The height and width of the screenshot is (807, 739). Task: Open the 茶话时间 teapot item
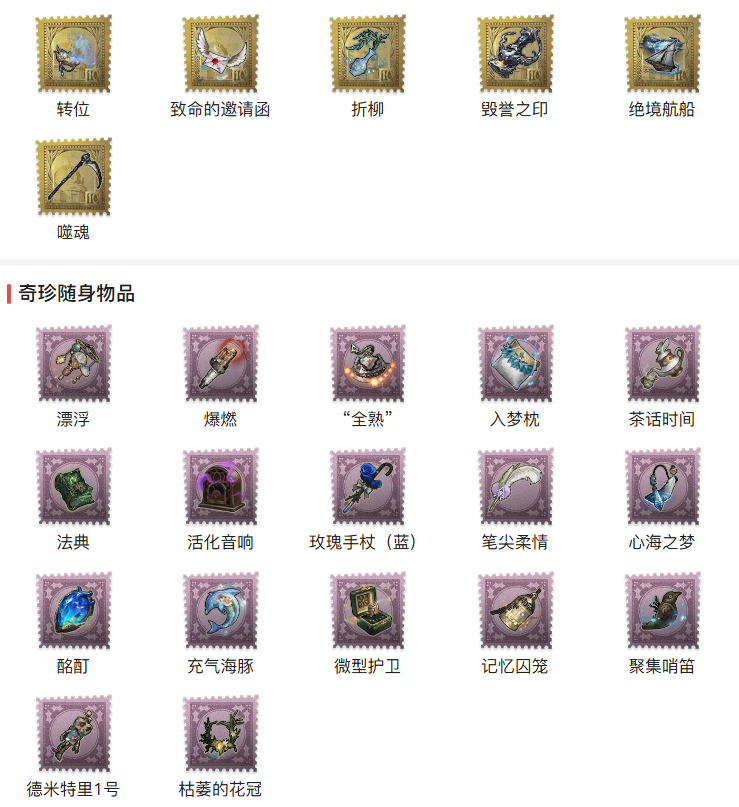point(662,364)
